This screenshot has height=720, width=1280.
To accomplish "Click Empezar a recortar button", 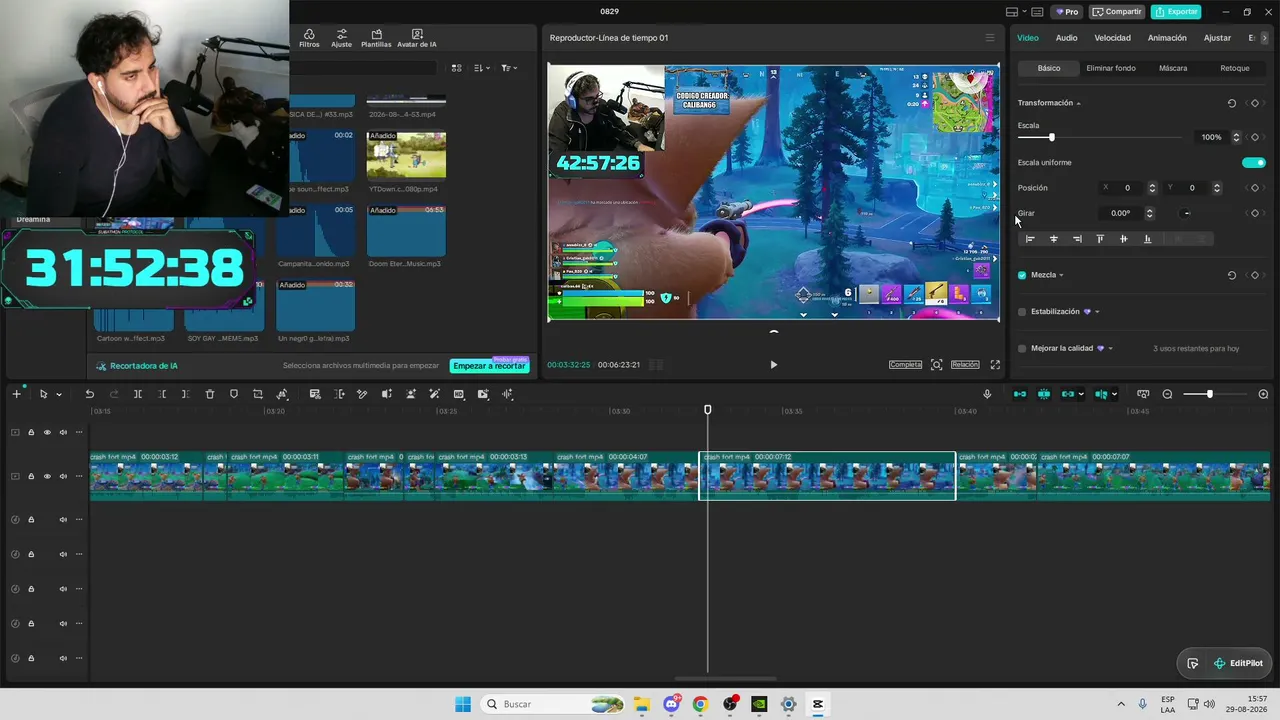I will tap(489, 366).
